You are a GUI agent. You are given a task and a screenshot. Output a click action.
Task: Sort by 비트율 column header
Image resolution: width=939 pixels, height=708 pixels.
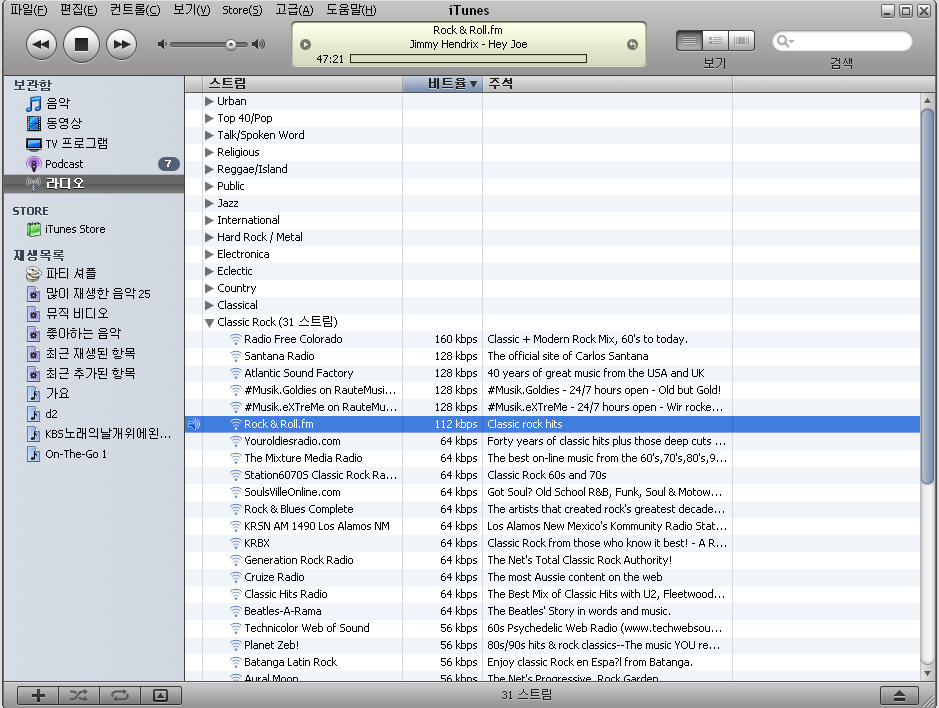pos(443,84)
